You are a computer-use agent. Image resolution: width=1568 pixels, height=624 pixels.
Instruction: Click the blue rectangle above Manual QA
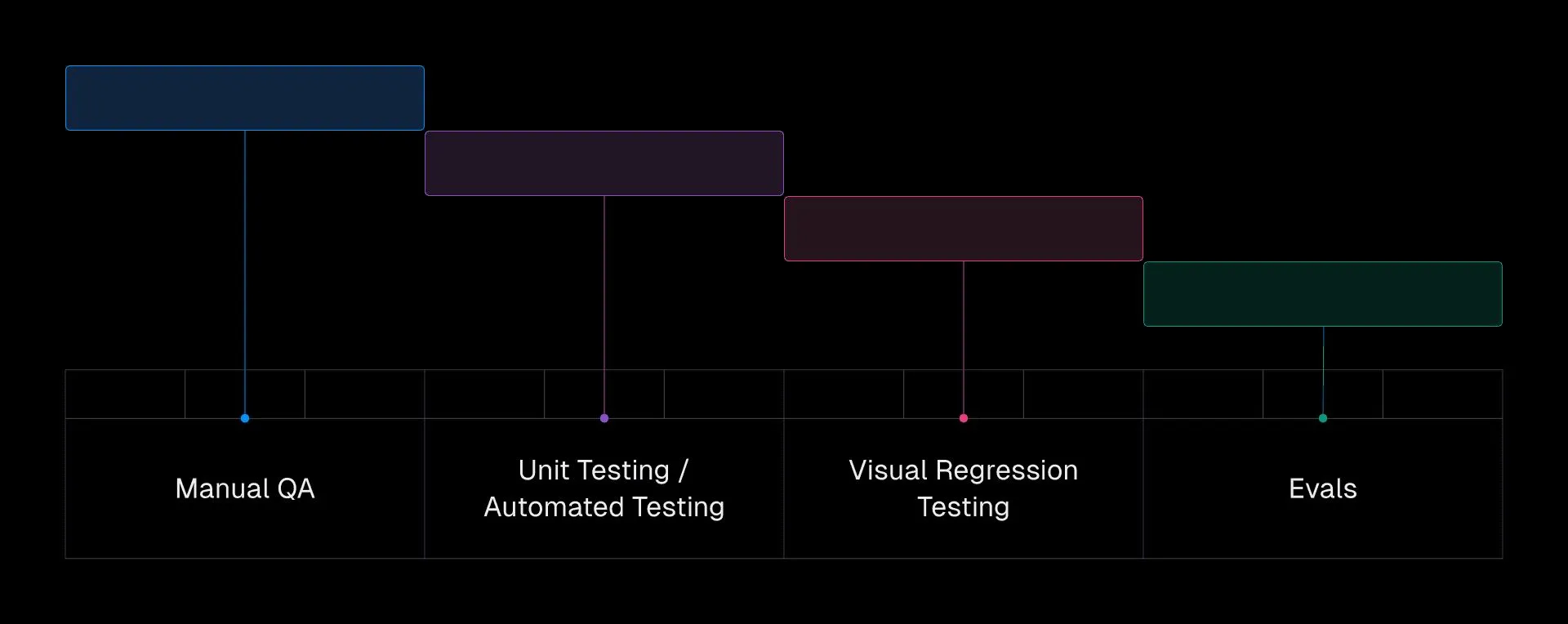pyautogui.click(x=245, y=98)
